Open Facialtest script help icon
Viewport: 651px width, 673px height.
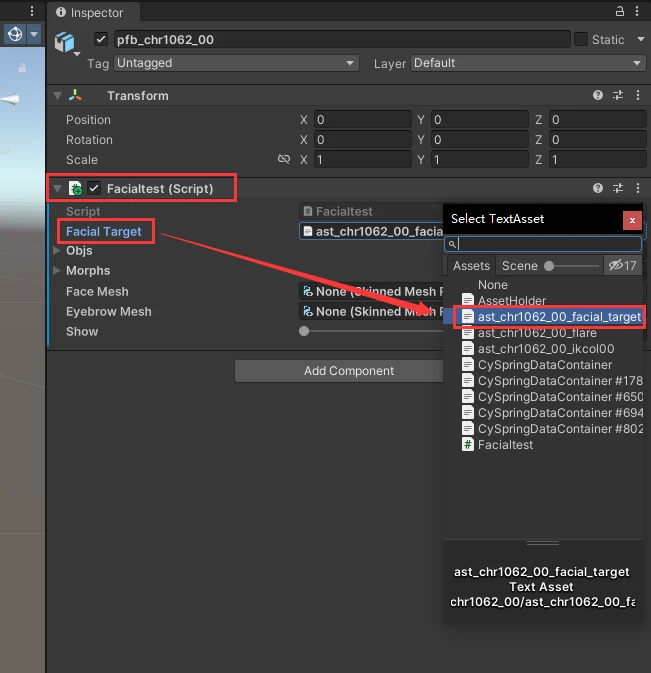[597, 188]
